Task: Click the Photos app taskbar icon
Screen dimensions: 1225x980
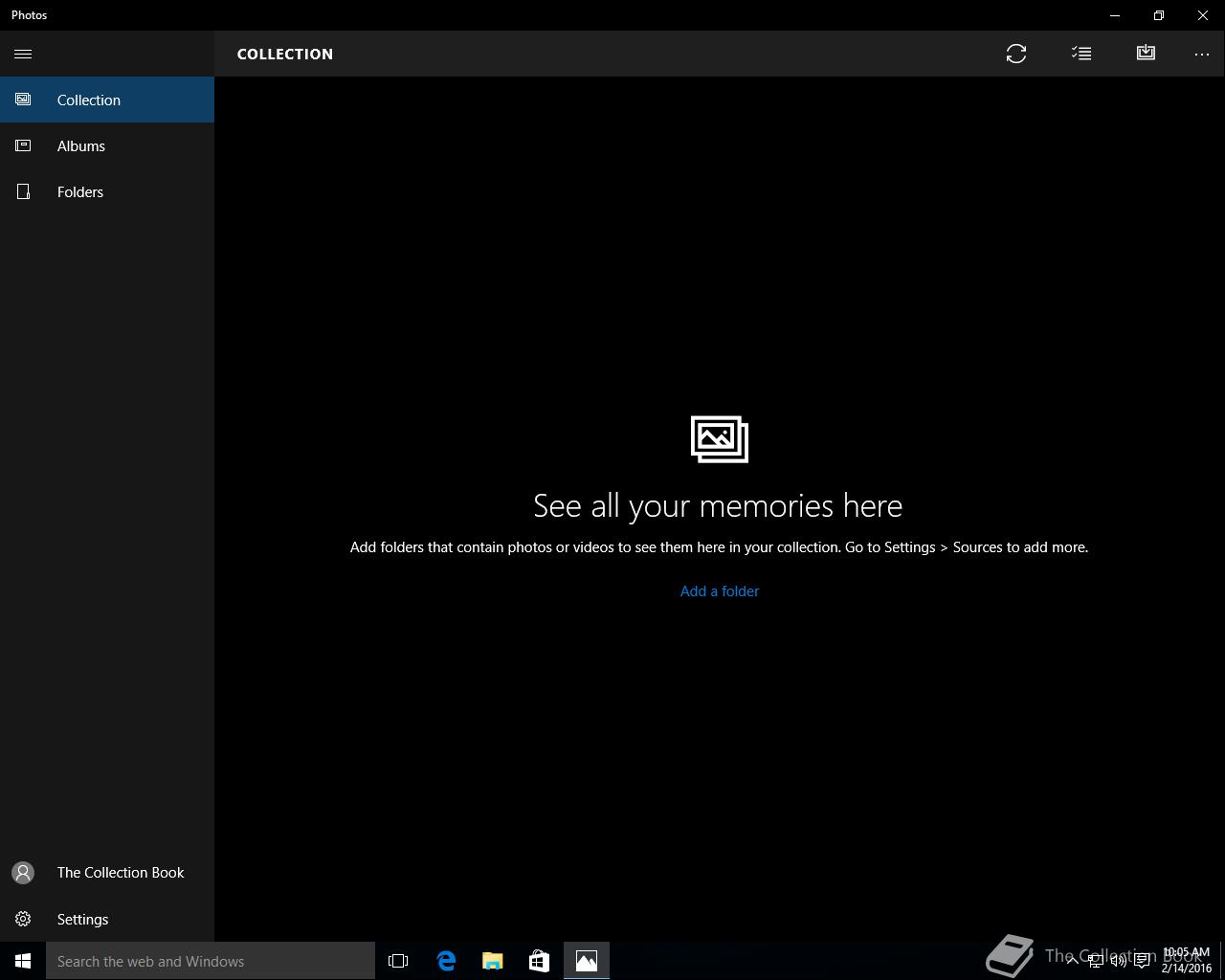Action: tap(587, 961)
